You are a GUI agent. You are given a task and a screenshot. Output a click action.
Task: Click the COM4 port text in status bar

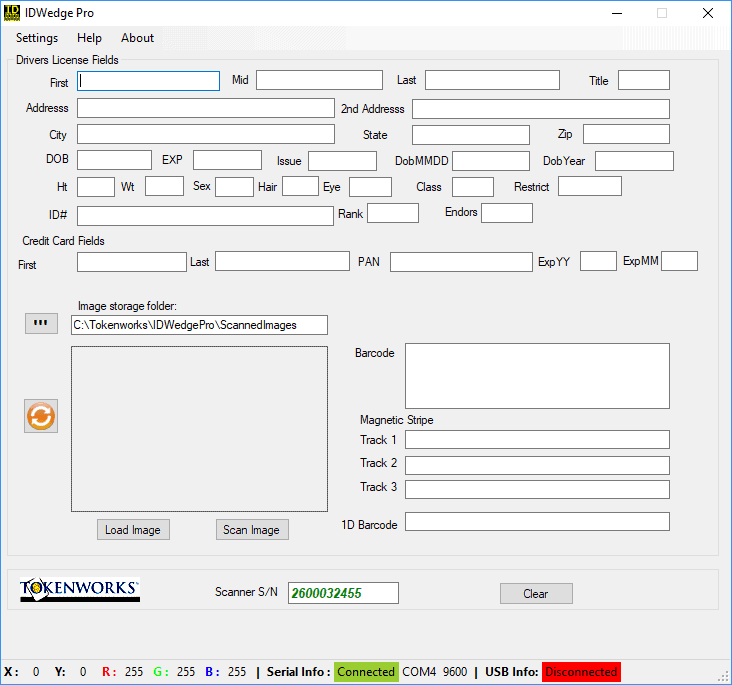pyautogui.click(x=419, y=672)
